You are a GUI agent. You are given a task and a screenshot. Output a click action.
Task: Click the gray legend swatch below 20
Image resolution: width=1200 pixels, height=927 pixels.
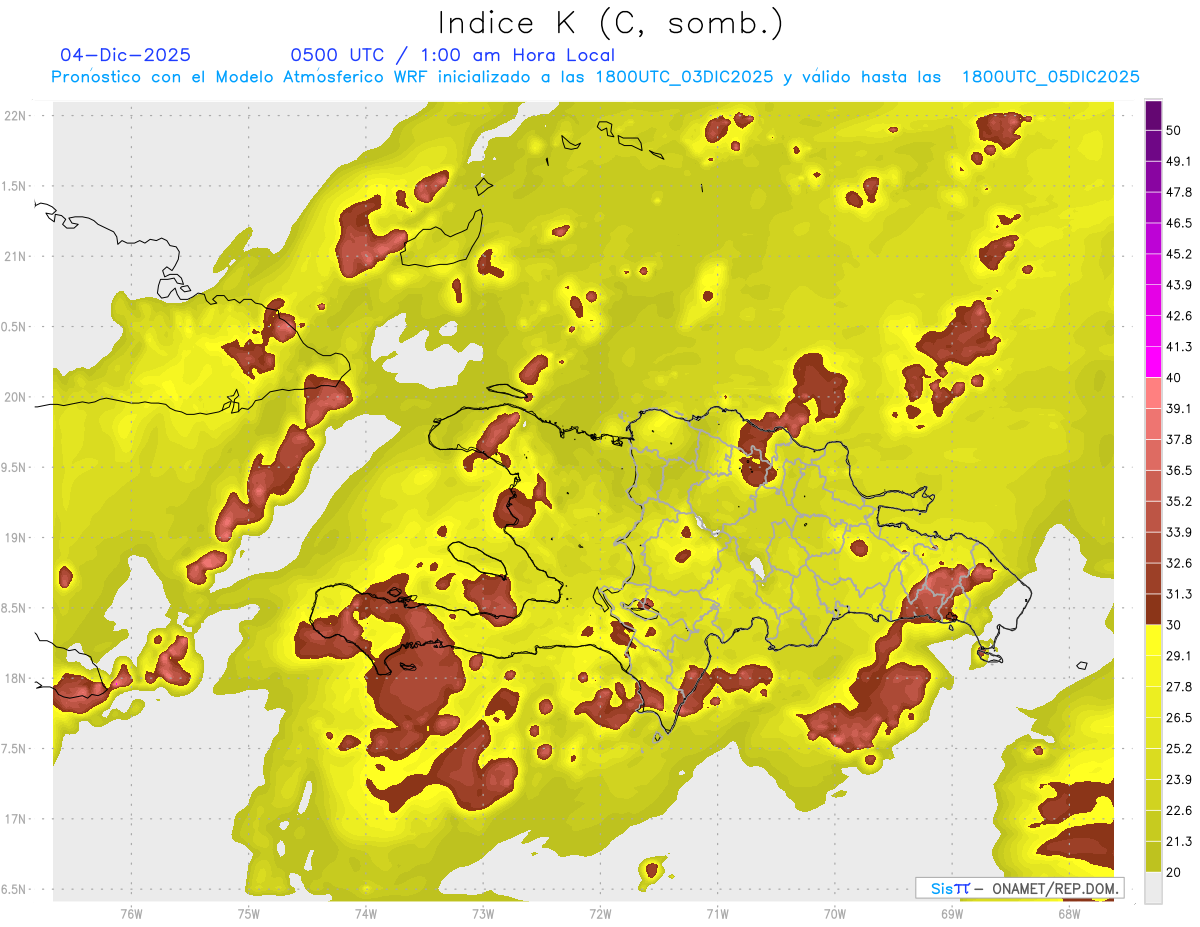(x=1153, y=887)
